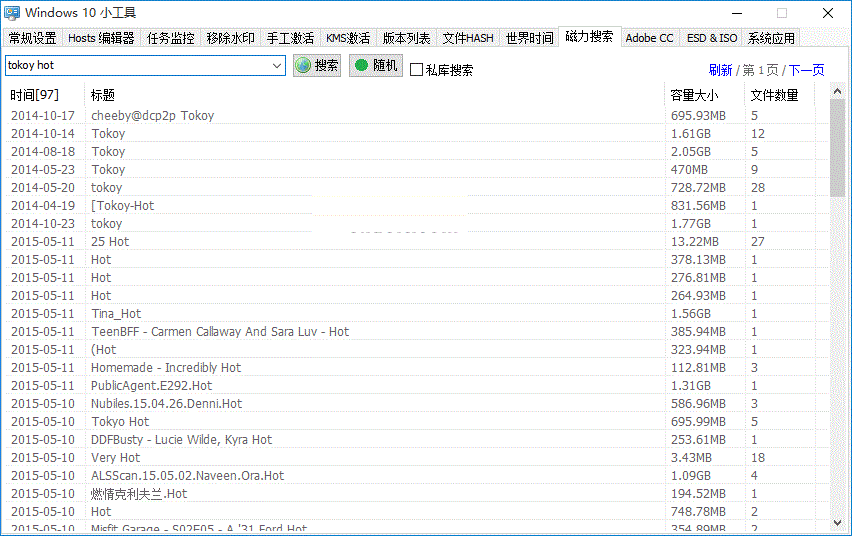Click the 470MB size cell
The image size is (852, 536).
point(689,169)
